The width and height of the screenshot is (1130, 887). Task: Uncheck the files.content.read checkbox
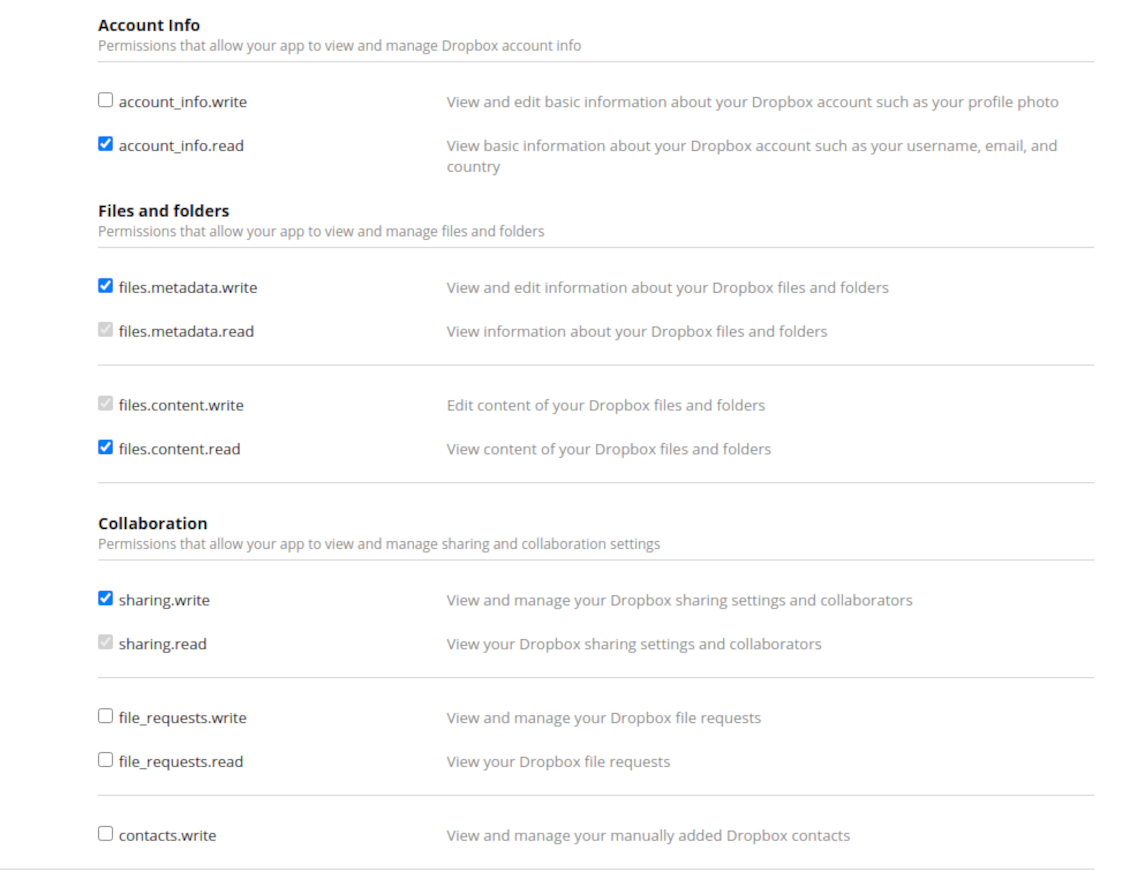point(106,448)
